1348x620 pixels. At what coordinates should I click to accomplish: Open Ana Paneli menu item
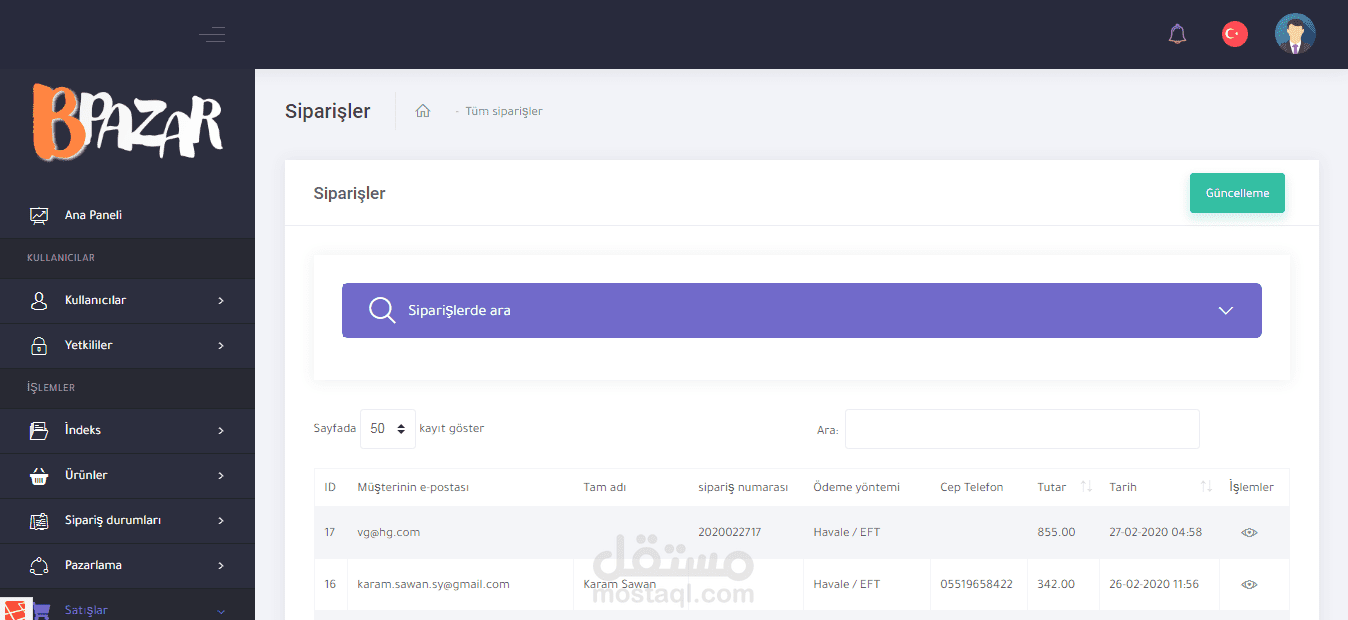pyautogui.click(x=127, y=215)
